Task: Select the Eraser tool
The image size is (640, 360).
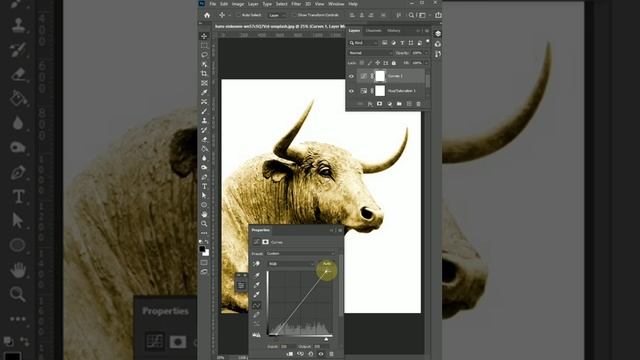Action: pos(204,139)
